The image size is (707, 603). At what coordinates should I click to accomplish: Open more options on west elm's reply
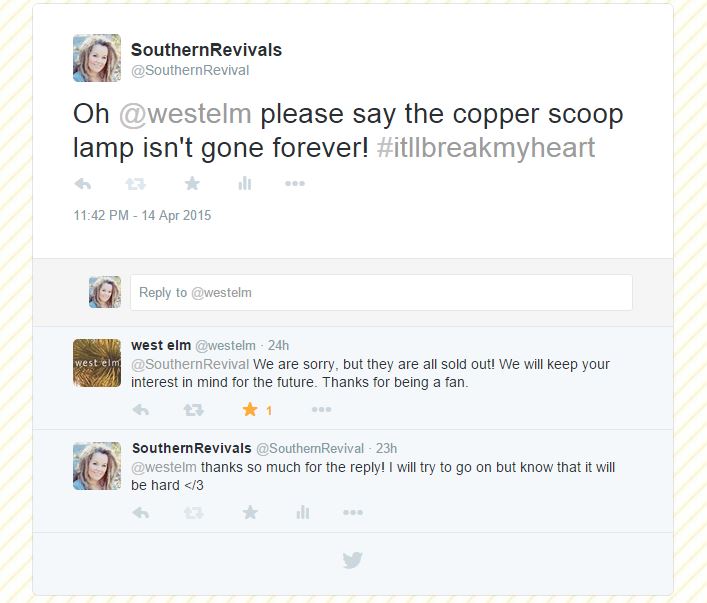321,410
